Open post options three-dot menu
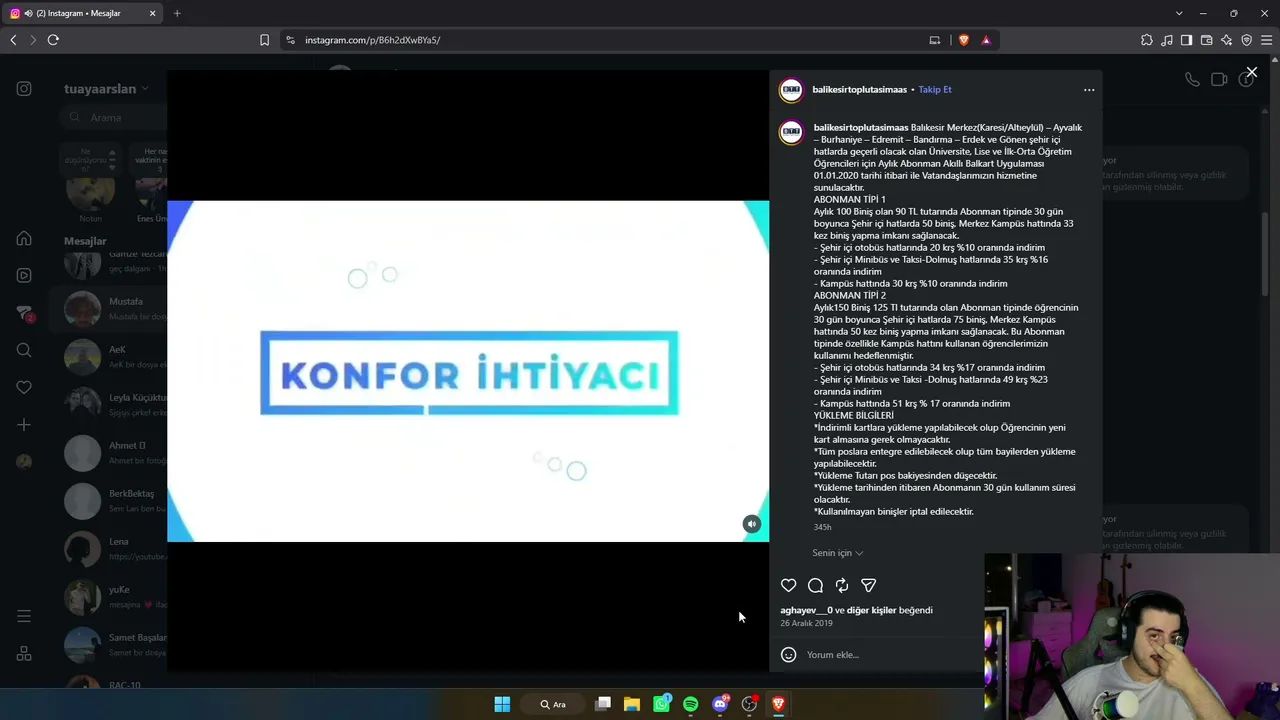The image size is (1280, 720). tap(1089, 89)
